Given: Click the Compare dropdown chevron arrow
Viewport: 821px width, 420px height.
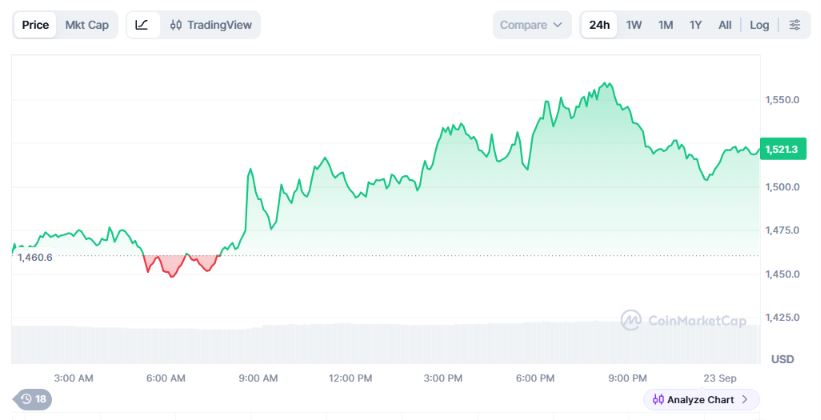Looking at the screenshot, I should 558,25.
